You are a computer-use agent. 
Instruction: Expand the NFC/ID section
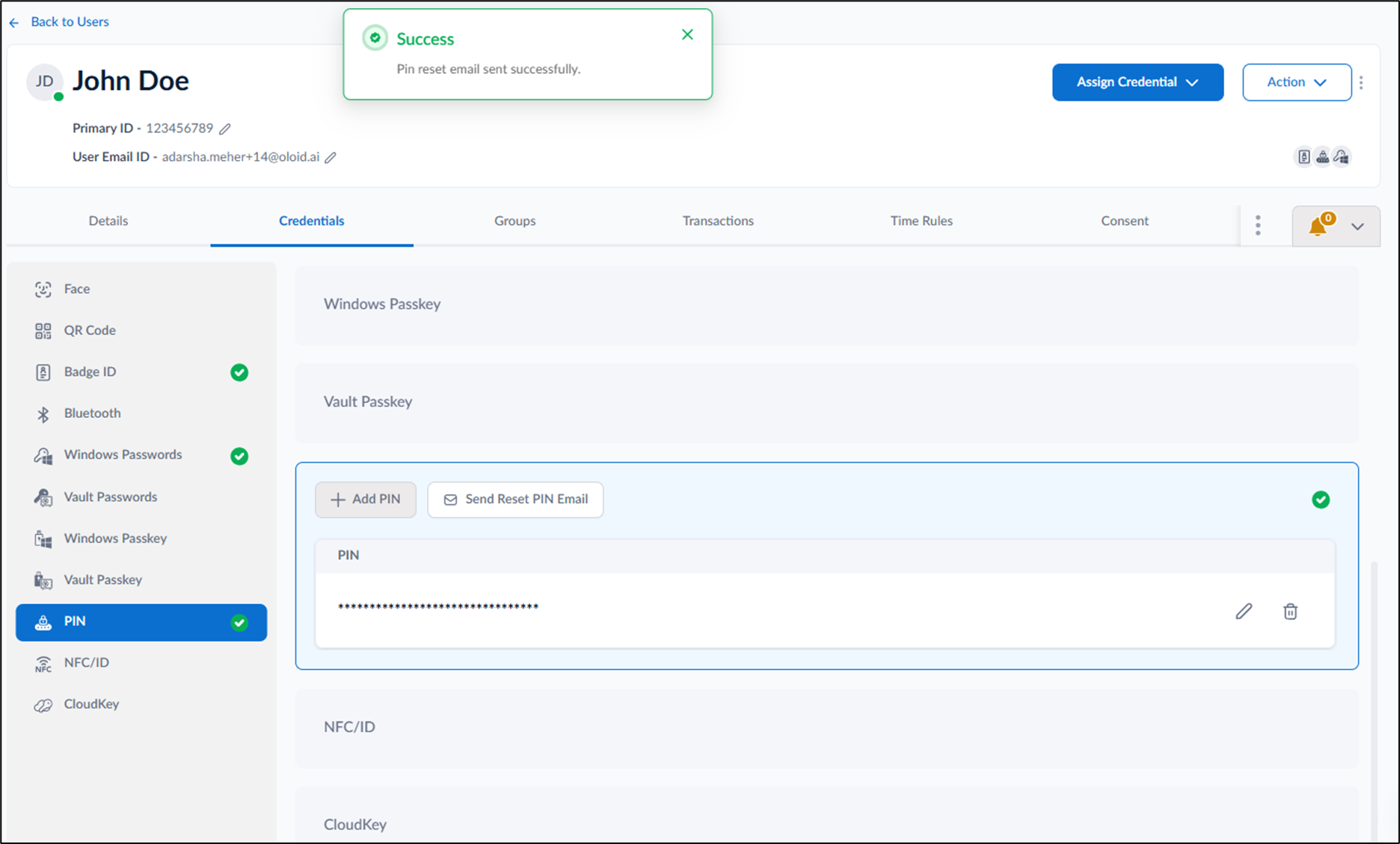(x=826, y=727)
